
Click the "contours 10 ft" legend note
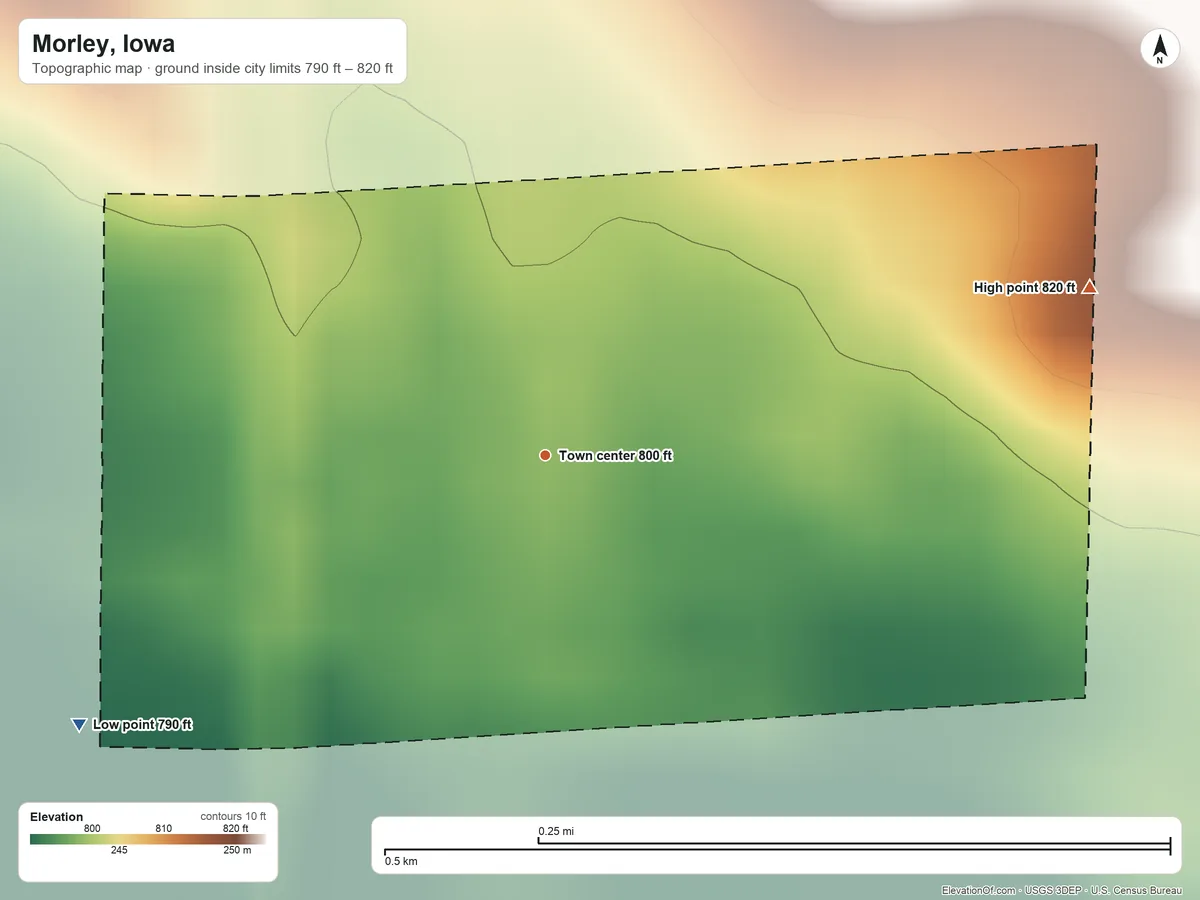click(233, 817)
